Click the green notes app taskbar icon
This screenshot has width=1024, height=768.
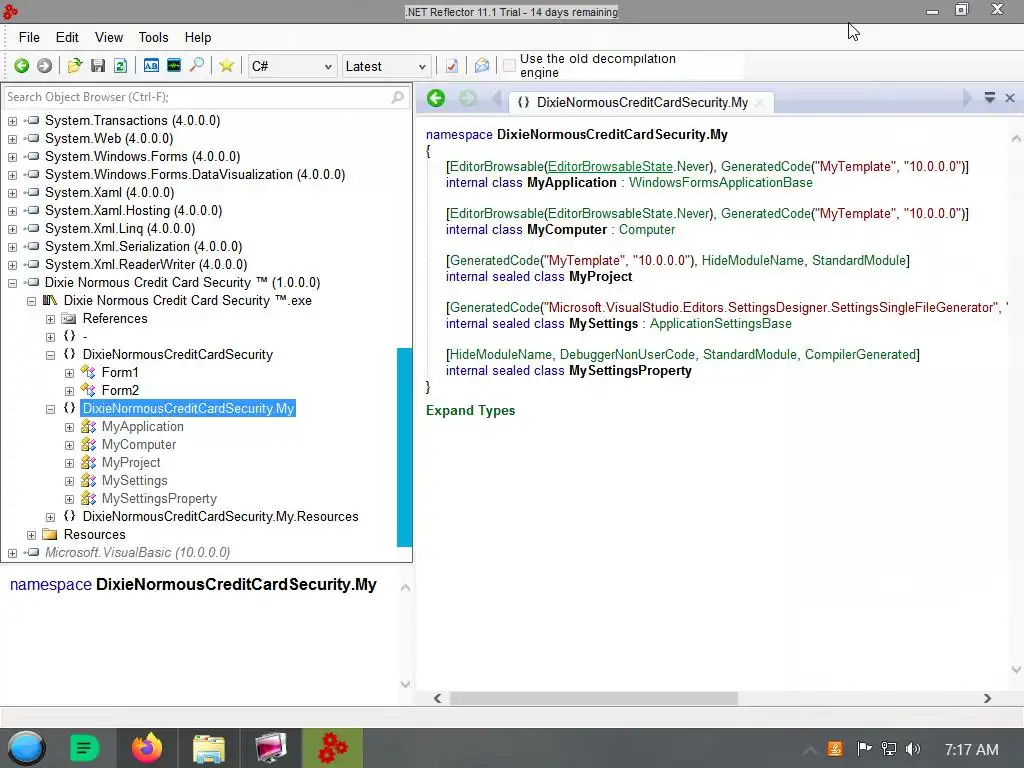pos(84,748)
